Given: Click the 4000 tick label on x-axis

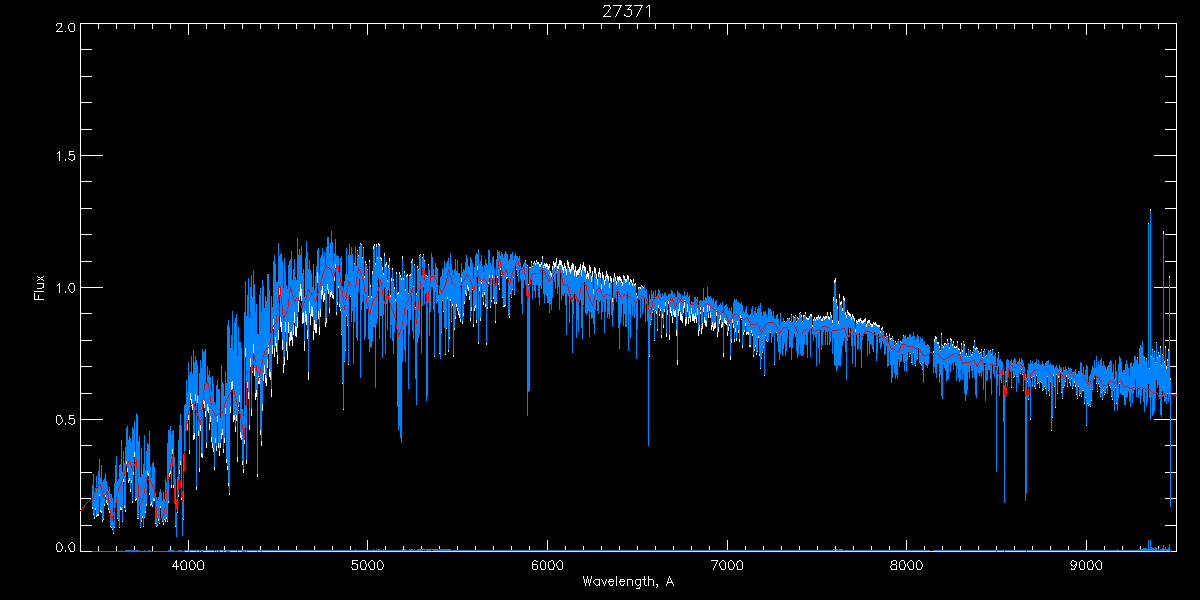Looking at the screenshot, I should point(187,563).
